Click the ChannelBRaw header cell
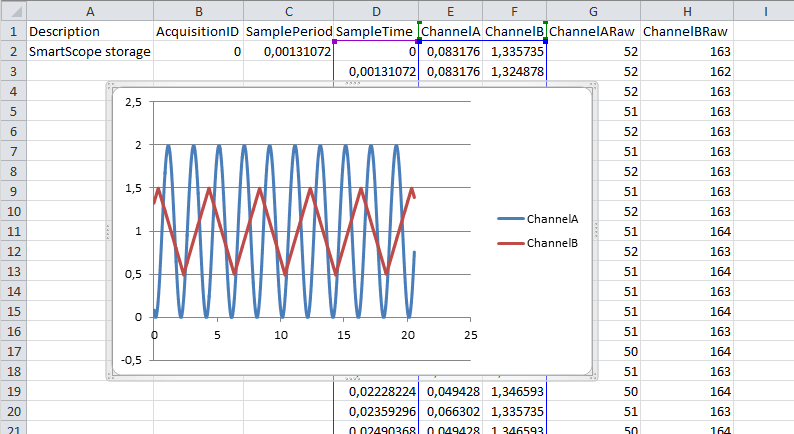The height and width of the screenshot is (434, 794). point(687,31)
